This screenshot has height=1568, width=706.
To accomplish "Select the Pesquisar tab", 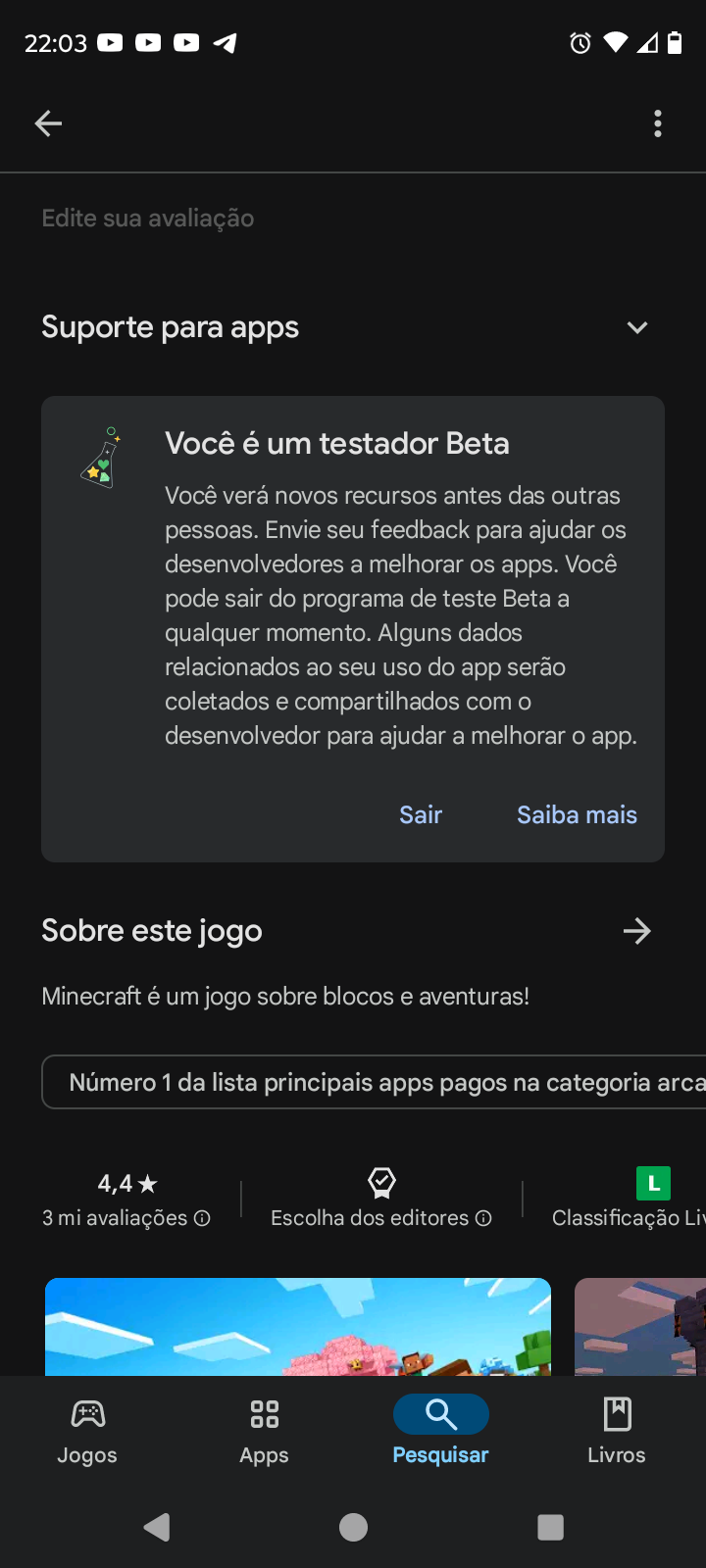I will (x=440, y=1431).
